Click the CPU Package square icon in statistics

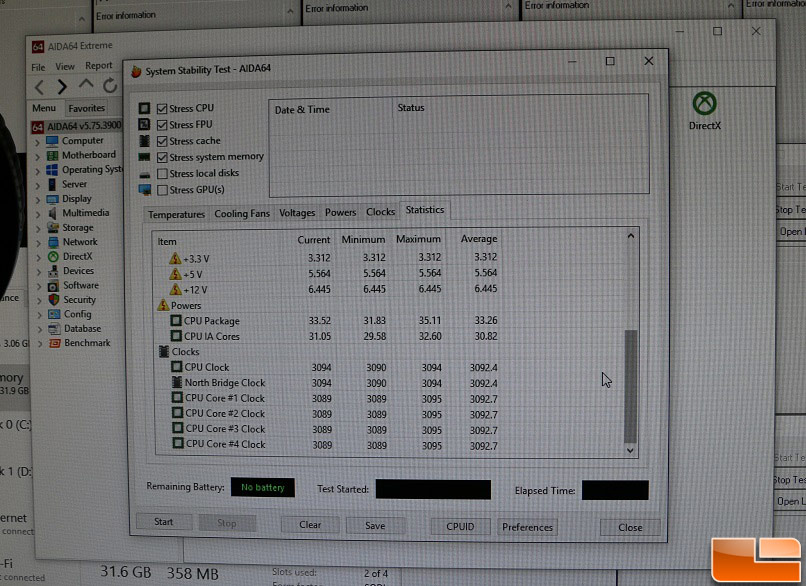[x=176, y=321]
